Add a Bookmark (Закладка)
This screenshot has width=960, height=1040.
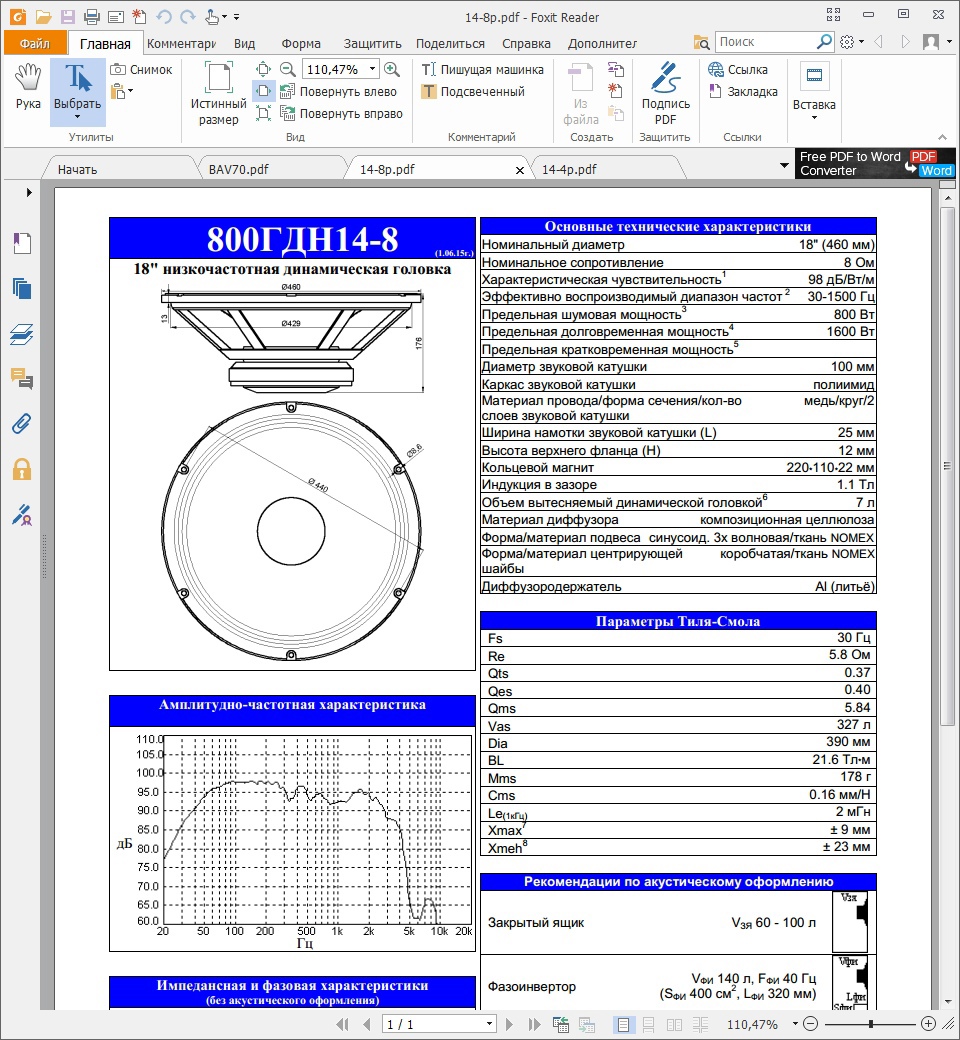point(743,92)
